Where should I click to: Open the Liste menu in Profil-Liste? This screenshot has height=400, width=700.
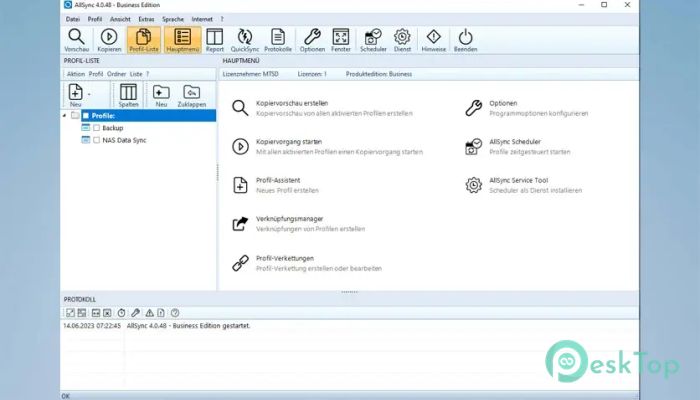point(136,74)
